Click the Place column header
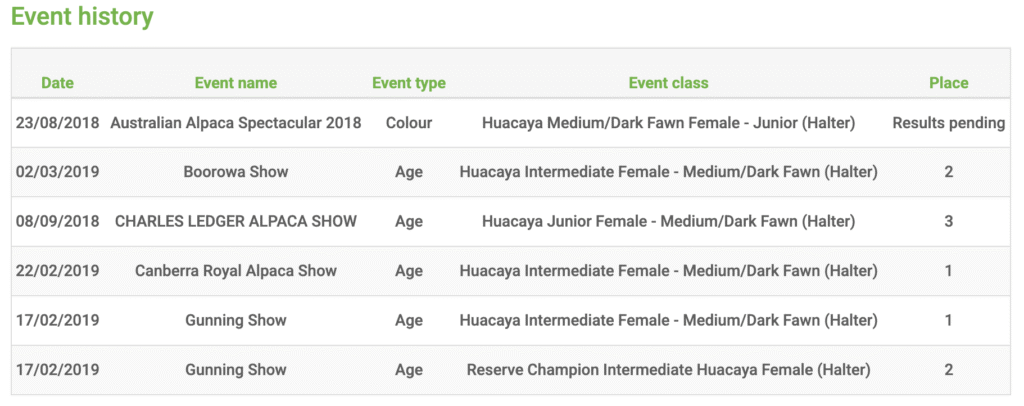 click(949, 83)
